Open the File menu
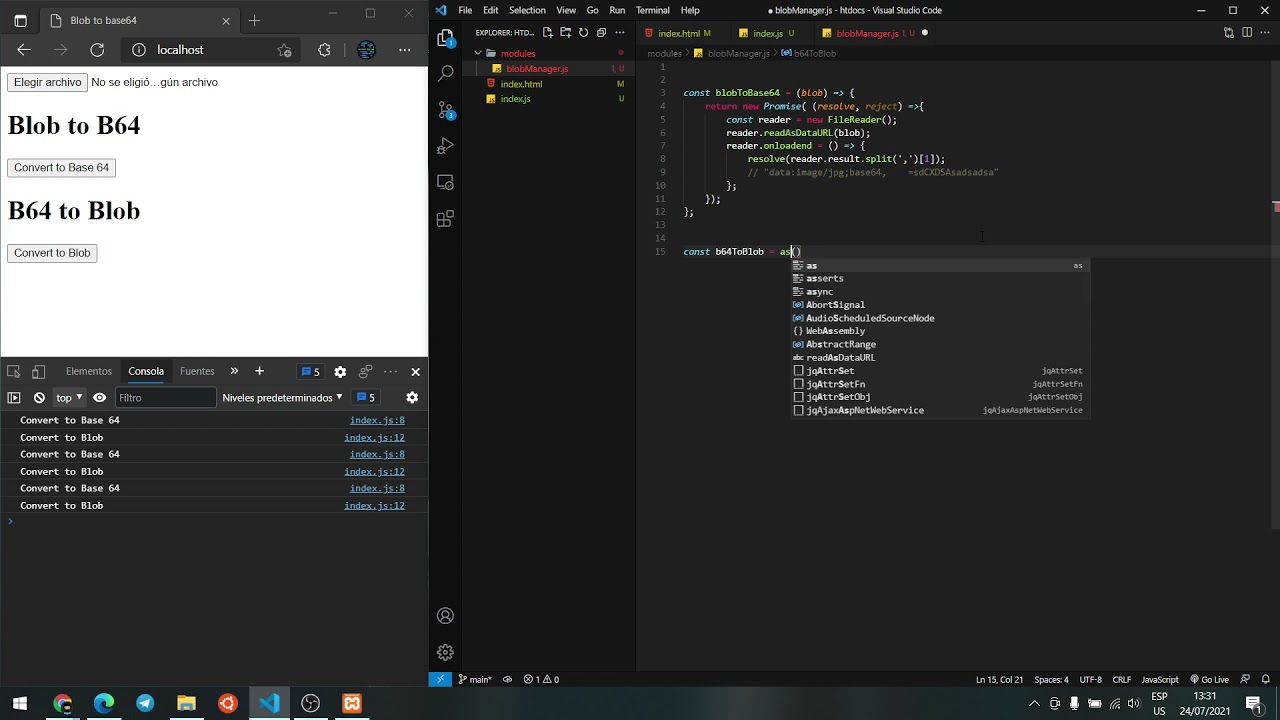 click(x=465, y=10)
